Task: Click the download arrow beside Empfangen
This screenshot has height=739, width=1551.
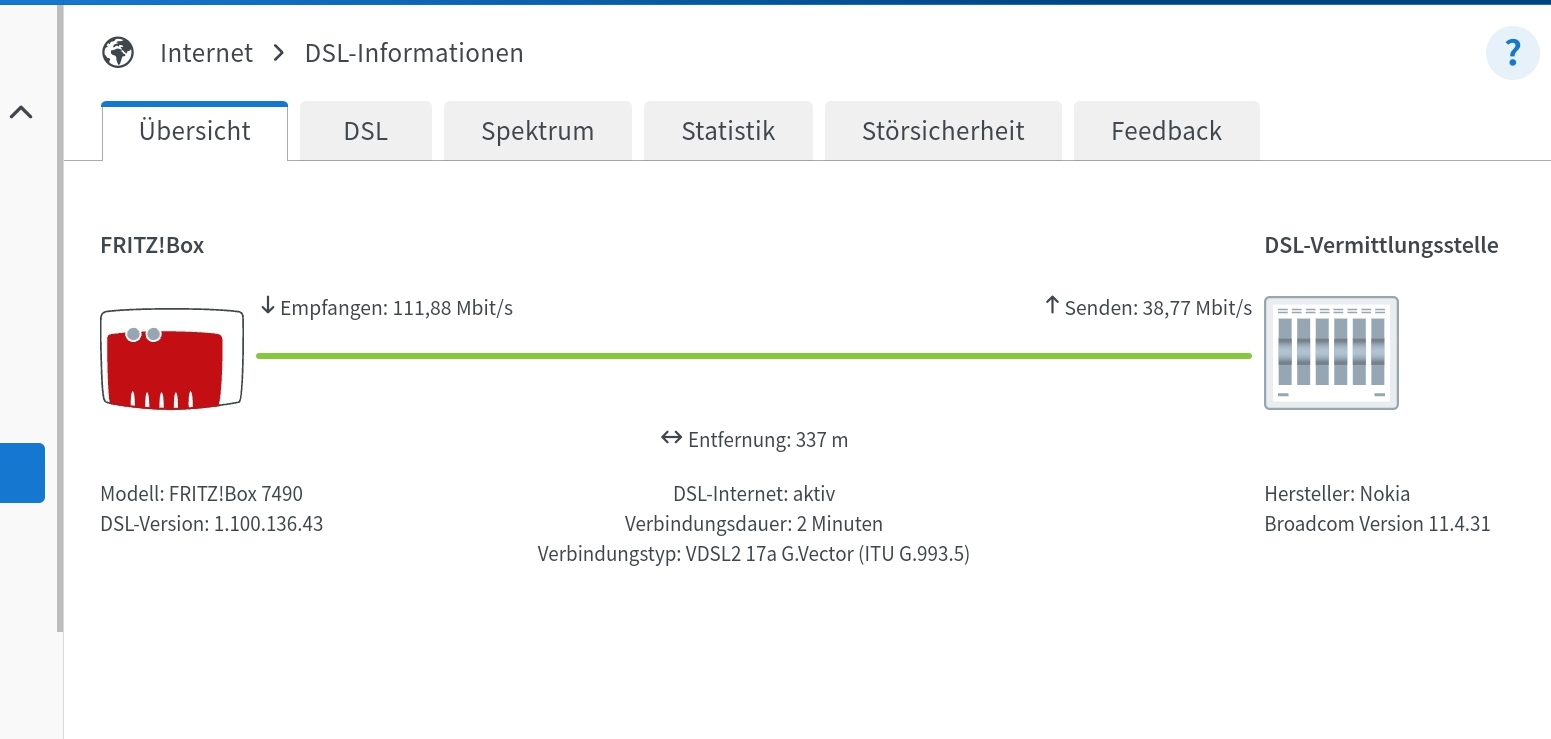Action: tap(268, 306)
